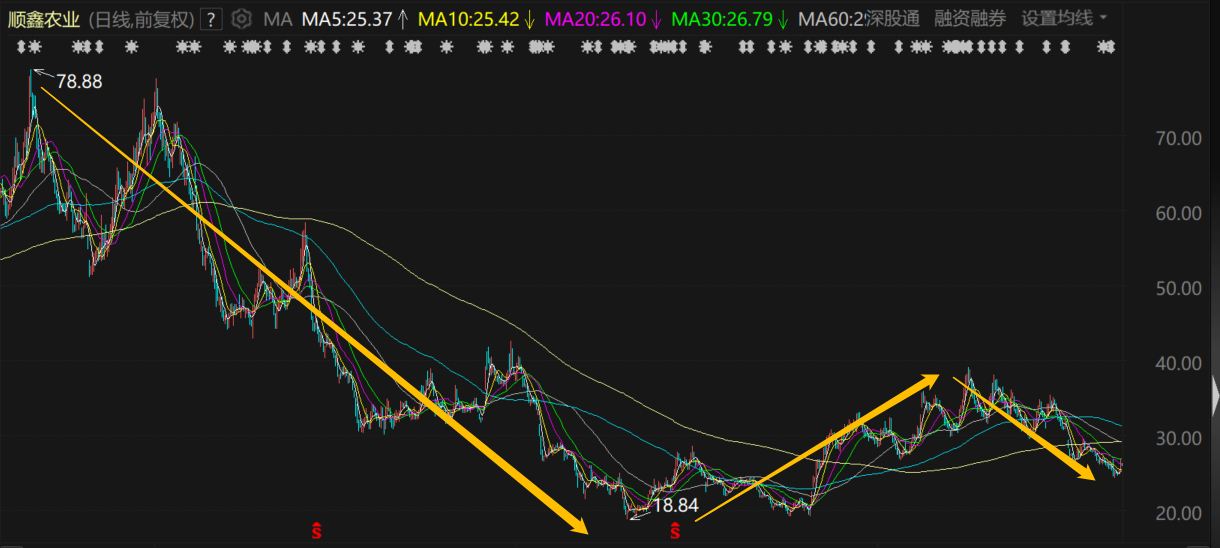Click the red S marker at bottom left

(316, 530)
